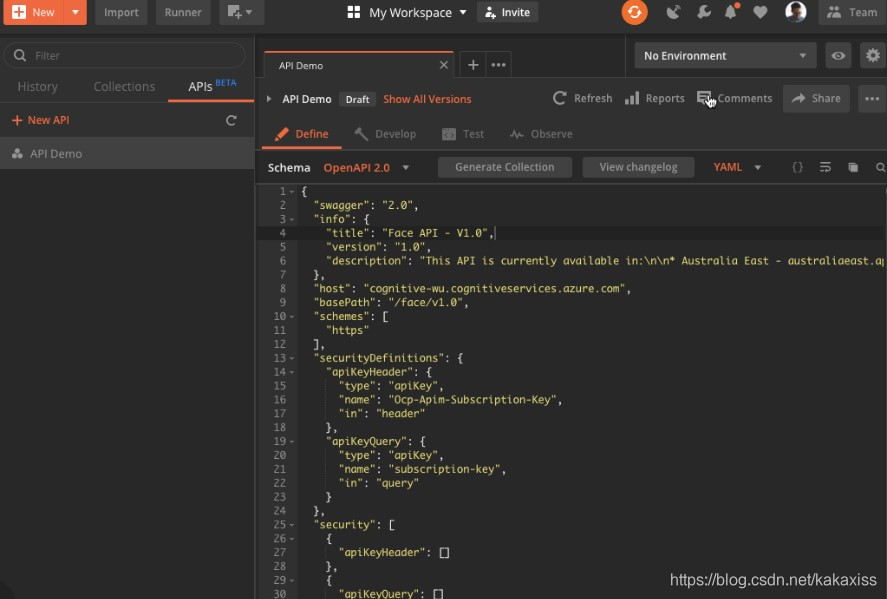Open the YAML format dropdown

(737, 167)
